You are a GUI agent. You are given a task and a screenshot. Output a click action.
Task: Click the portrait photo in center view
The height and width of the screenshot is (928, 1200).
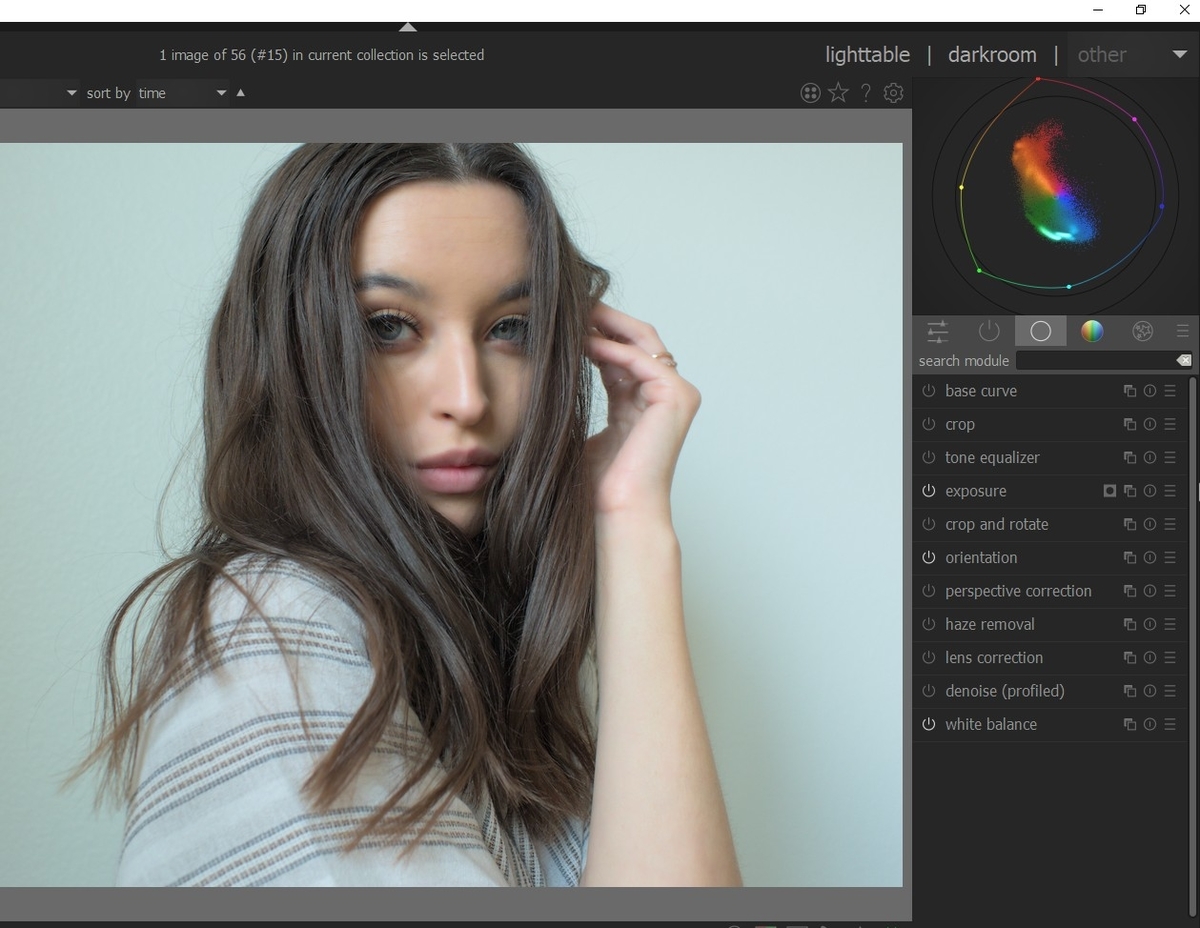tap(451, 515)
